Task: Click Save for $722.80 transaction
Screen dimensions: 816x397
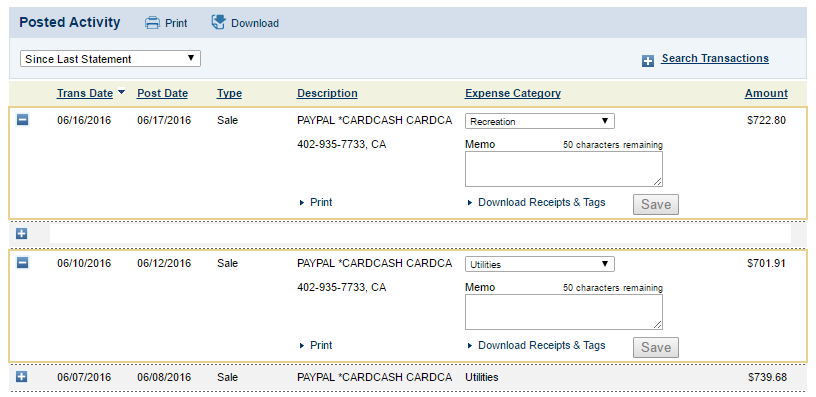Action: (x=656, y=204)
